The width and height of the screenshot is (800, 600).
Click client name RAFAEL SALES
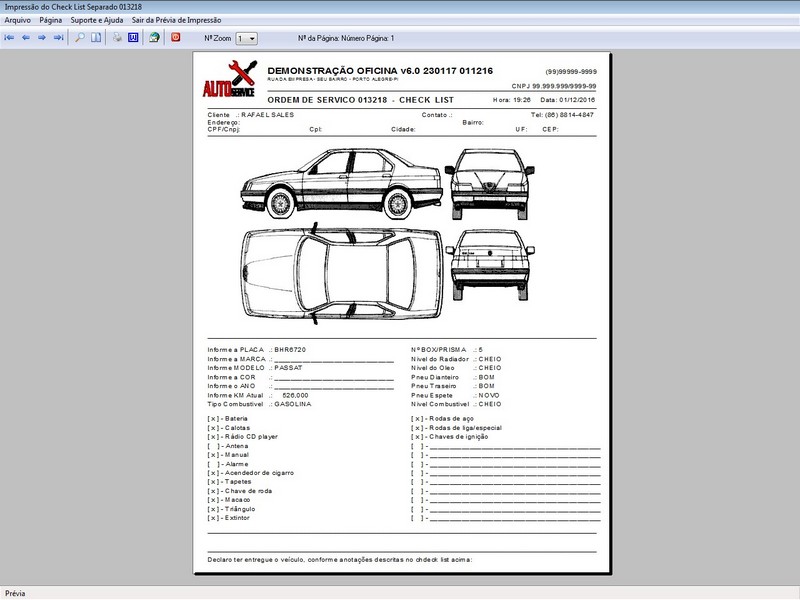coord(267,115)
